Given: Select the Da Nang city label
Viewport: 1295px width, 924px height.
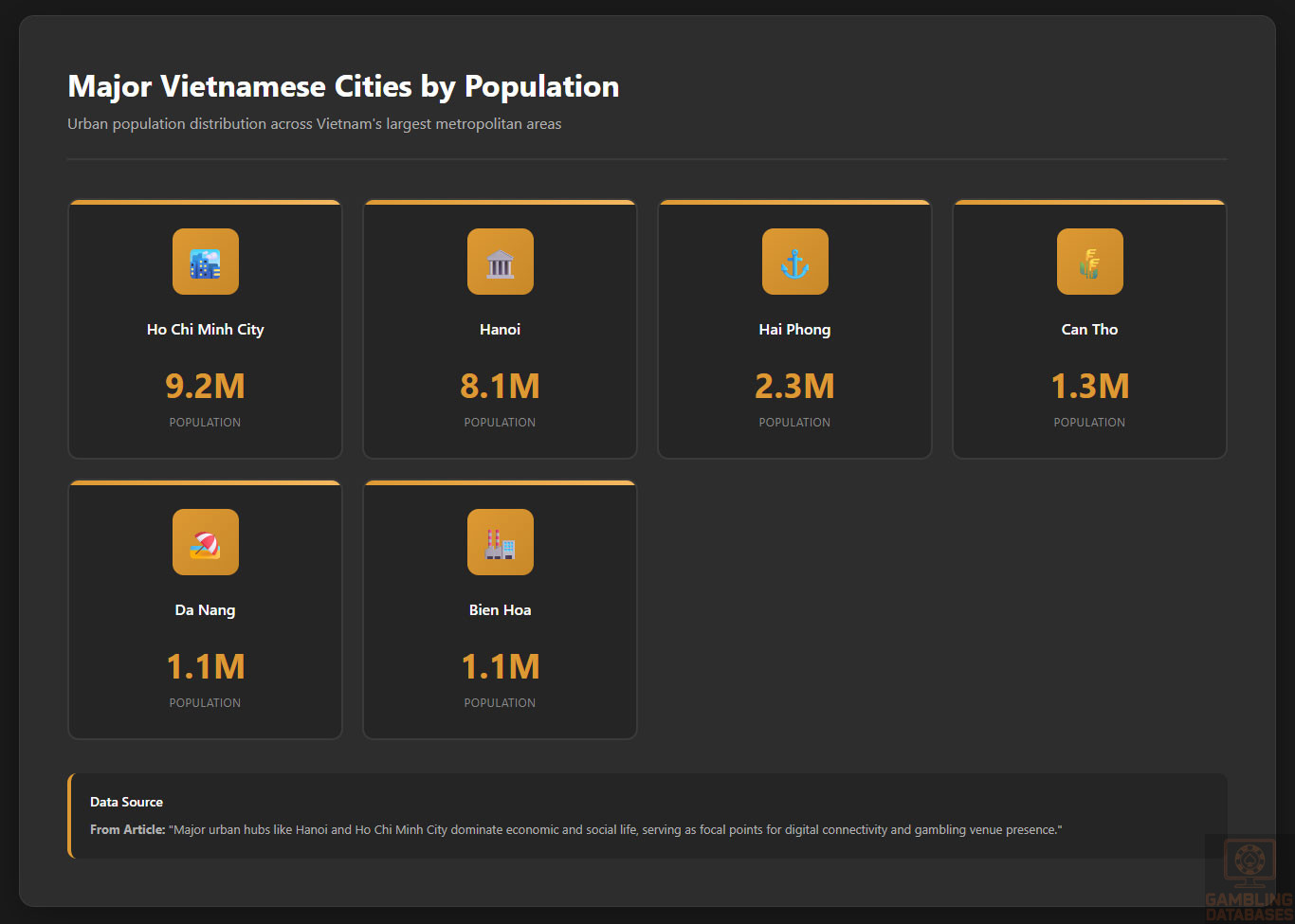Looking at the screenshot, I should pyautogui.click(x=205, y=609).
